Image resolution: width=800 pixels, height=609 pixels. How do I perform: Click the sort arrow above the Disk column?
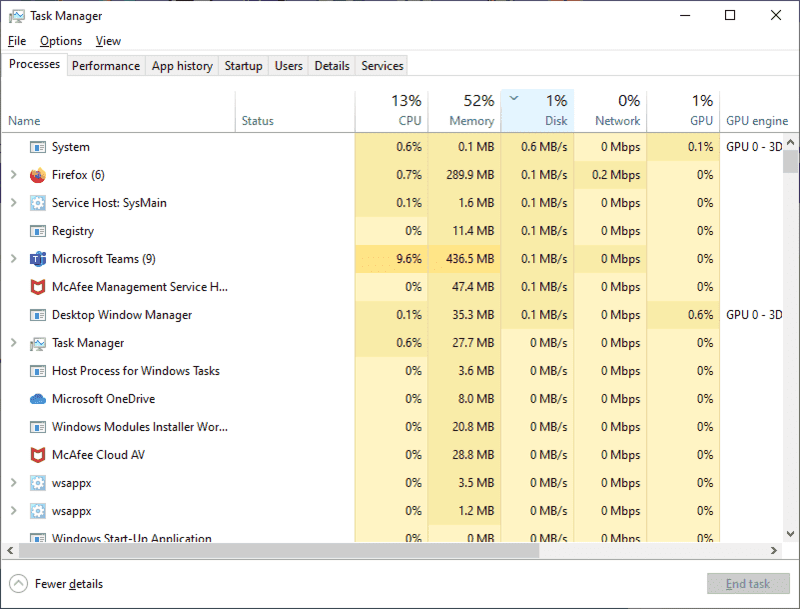click(514, 98)
